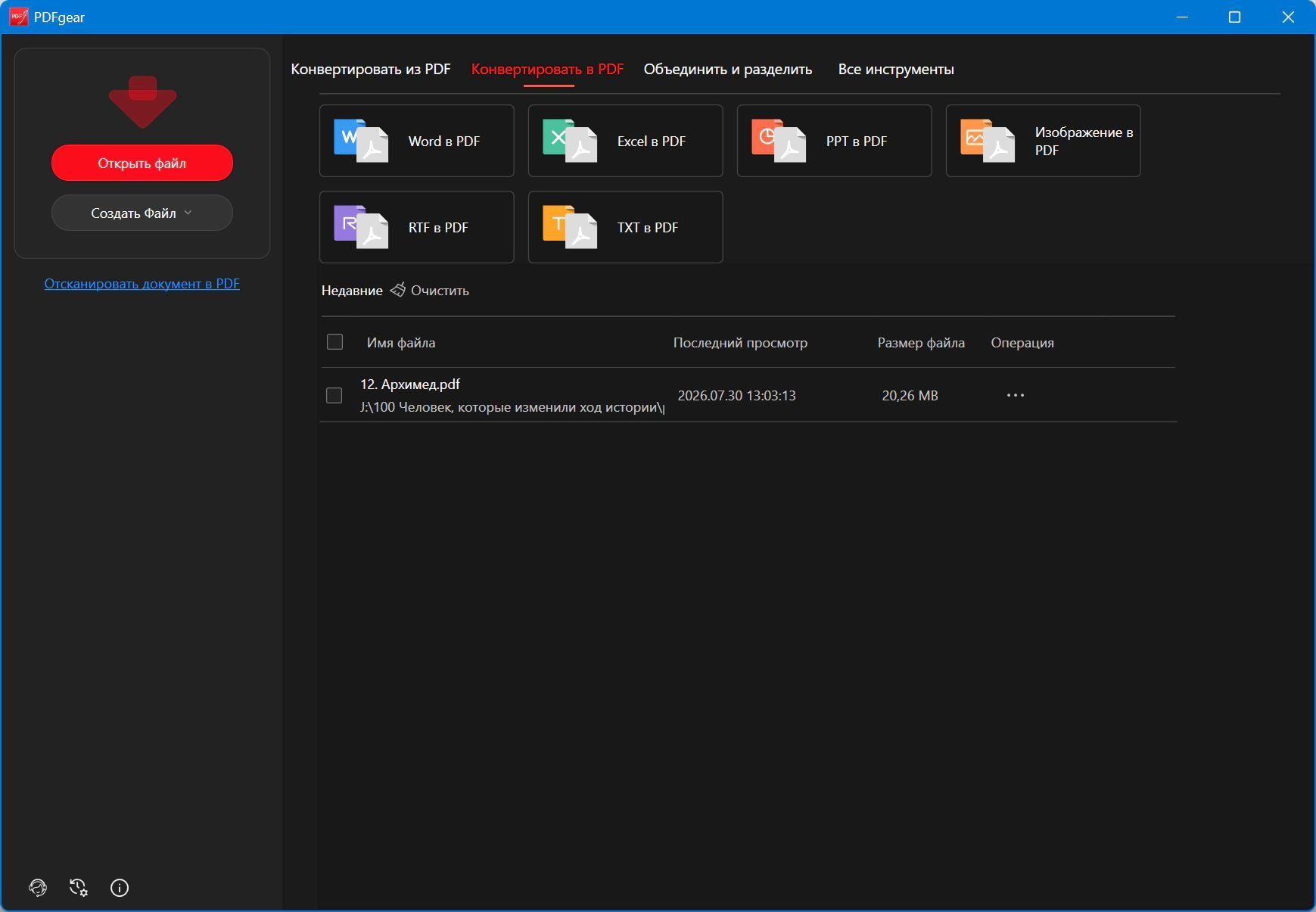Viewport: 1316px width, 912px height.
Task: Open the RTF в PDF converter
Action: pos(416,227)
